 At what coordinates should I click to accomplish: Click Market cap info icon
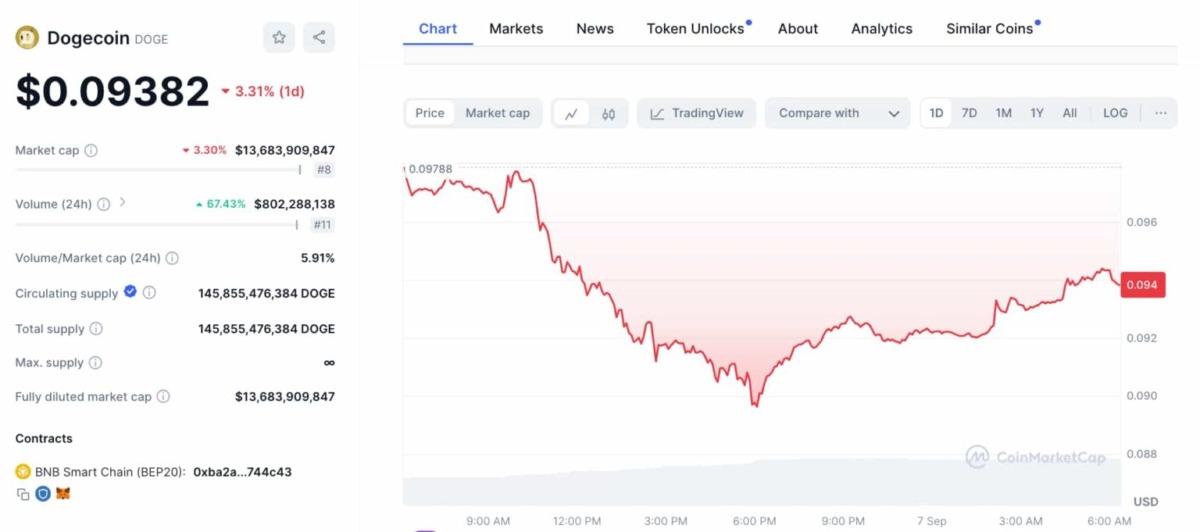tap(91, 151)
